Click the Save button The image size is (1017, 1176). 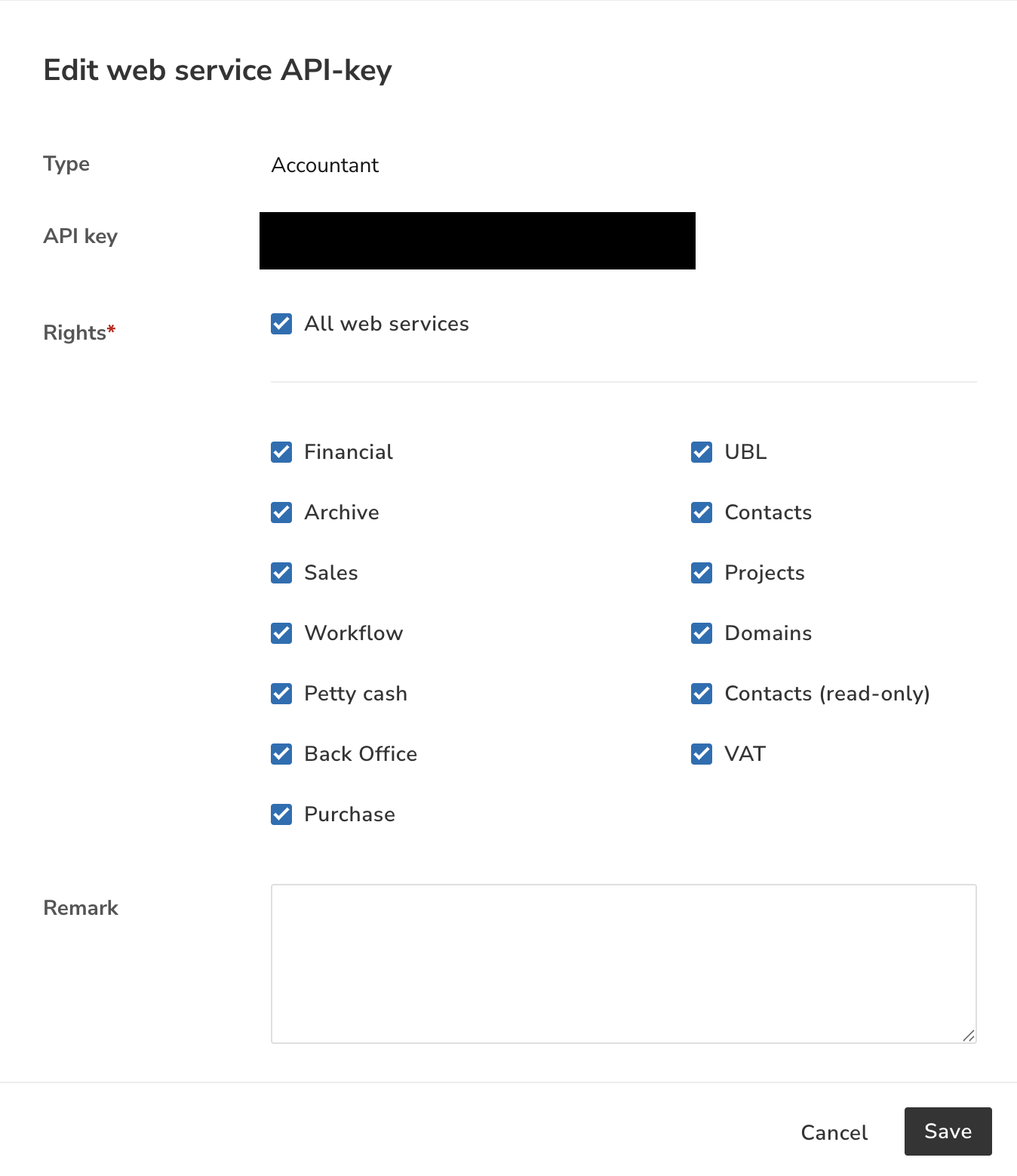[x=948, y=1131]
